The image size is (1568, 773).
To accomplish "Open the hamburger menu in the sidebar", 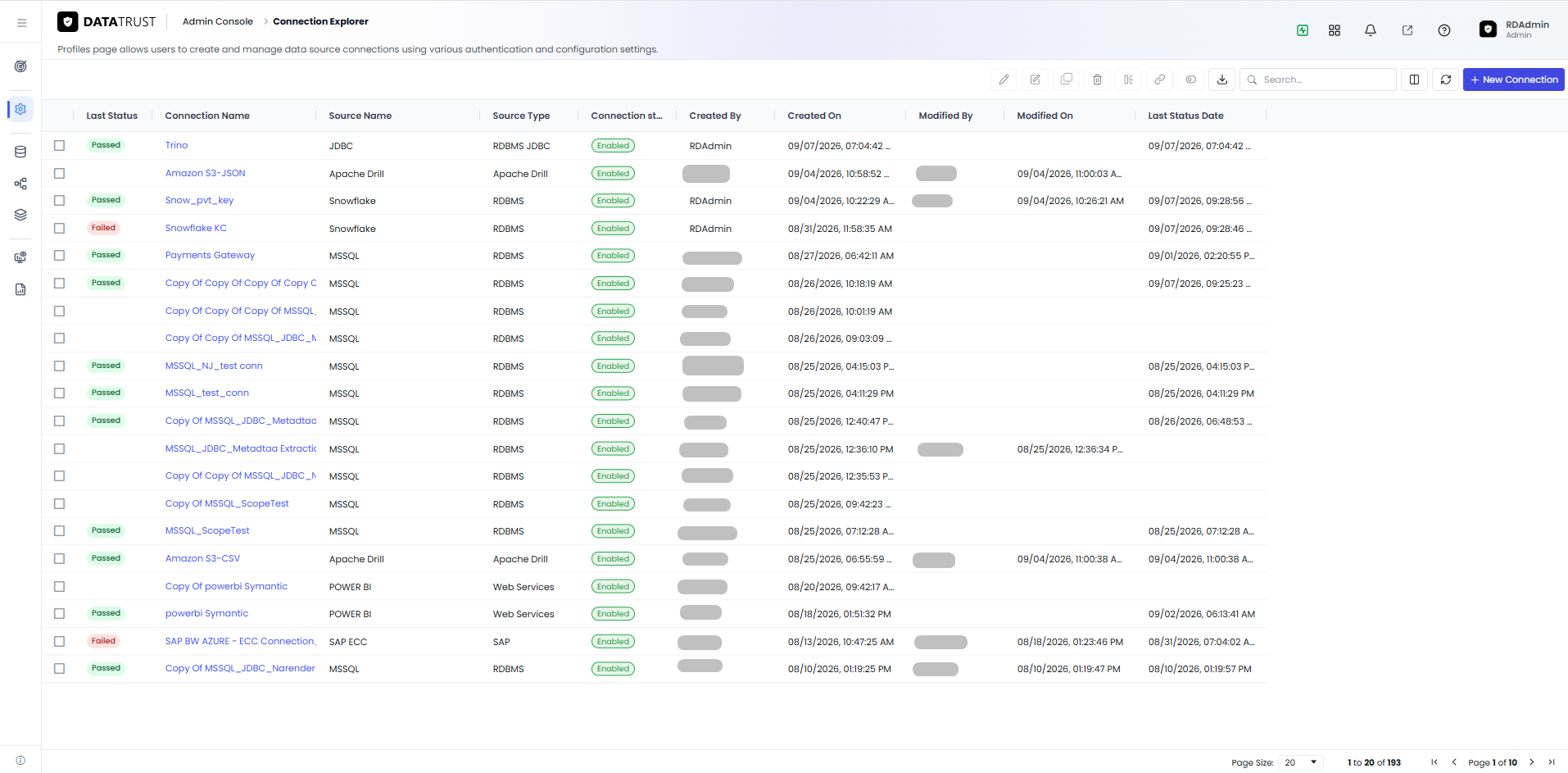I will point(21,23).
